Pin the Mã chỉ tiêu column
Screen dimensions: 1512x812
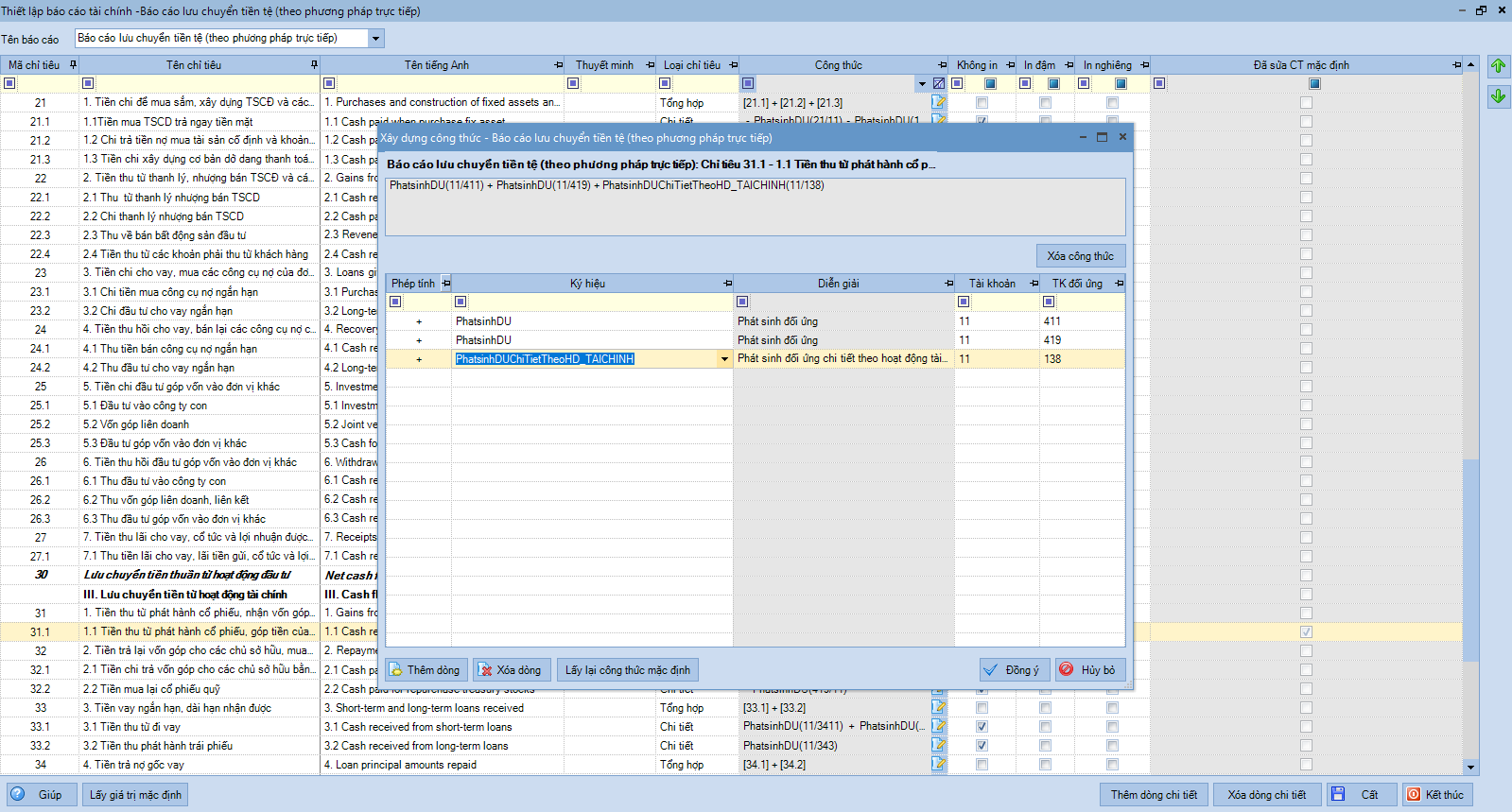tap(73, 65)
